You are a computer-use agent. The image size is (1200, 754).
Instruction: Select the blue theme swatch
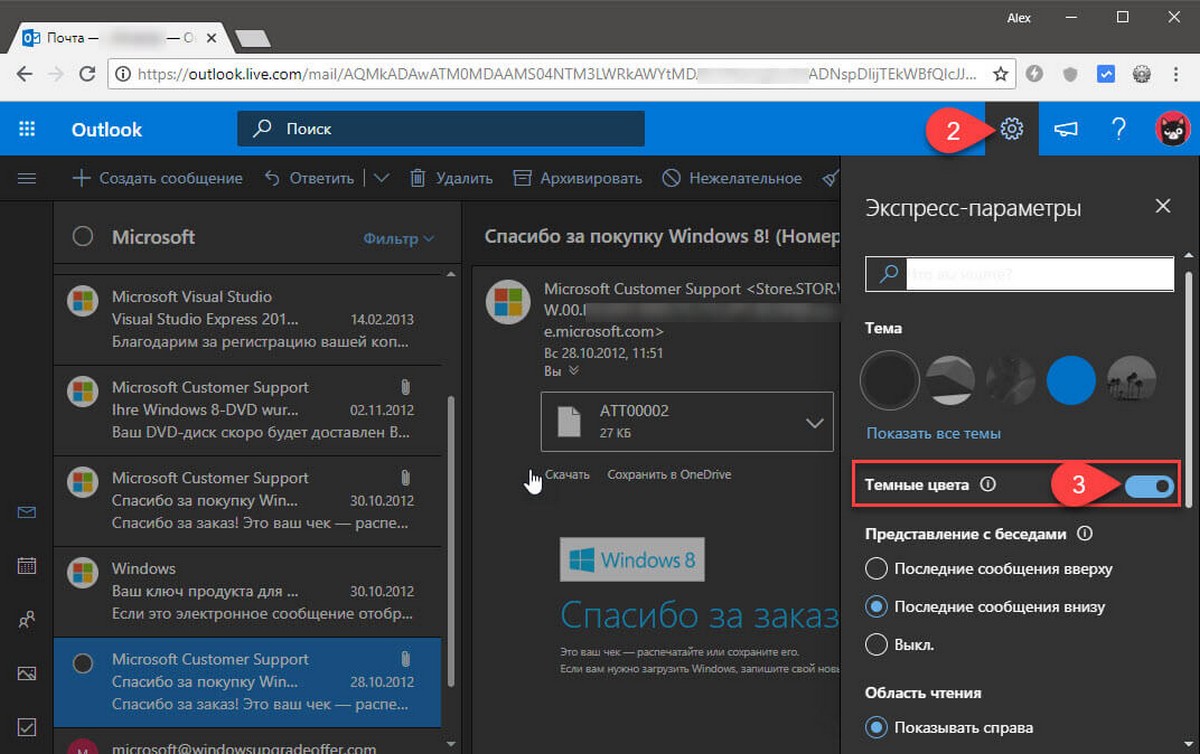(x=1071, y=380)
